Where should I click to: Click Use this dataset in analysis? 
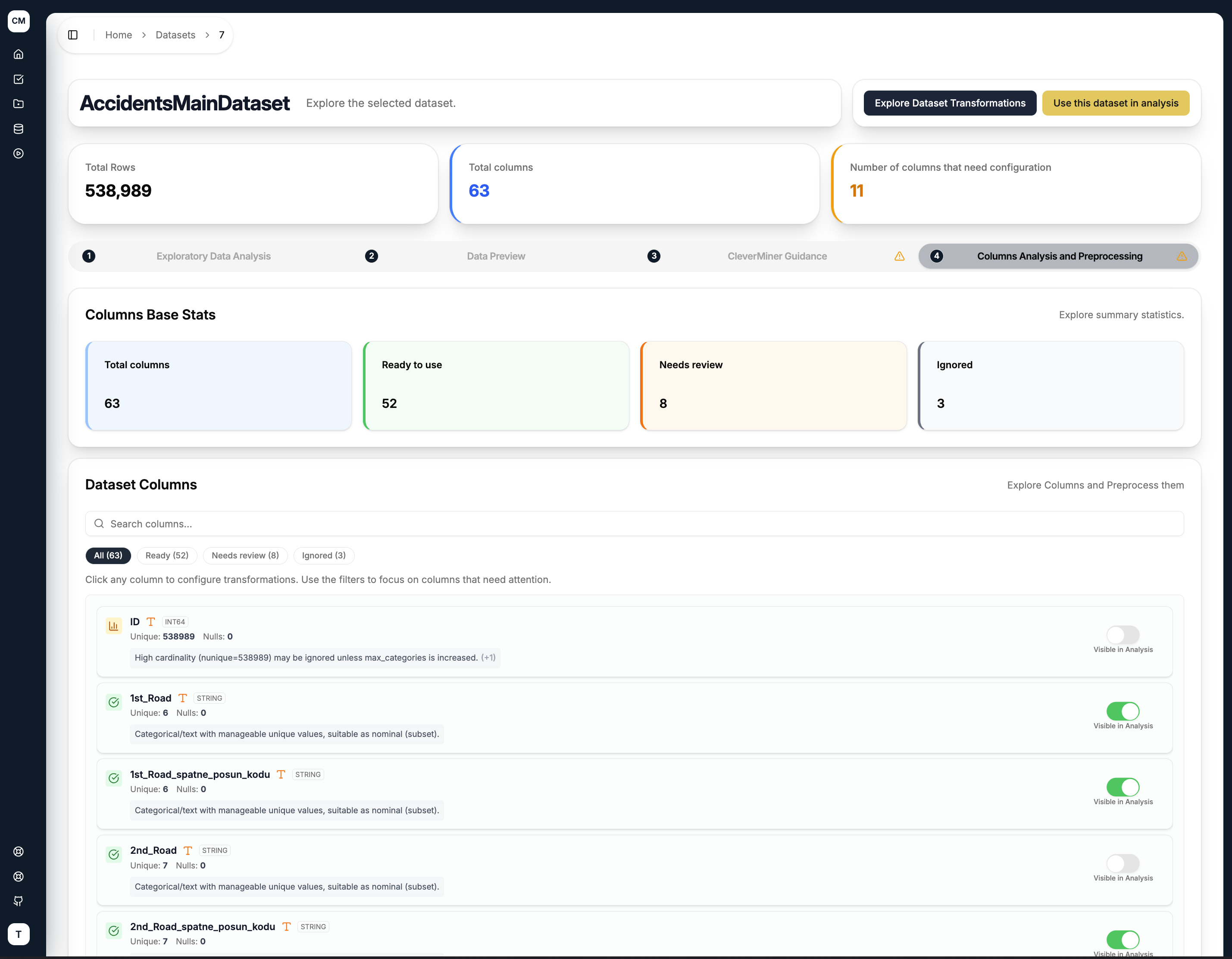(x=1115, y=103)
